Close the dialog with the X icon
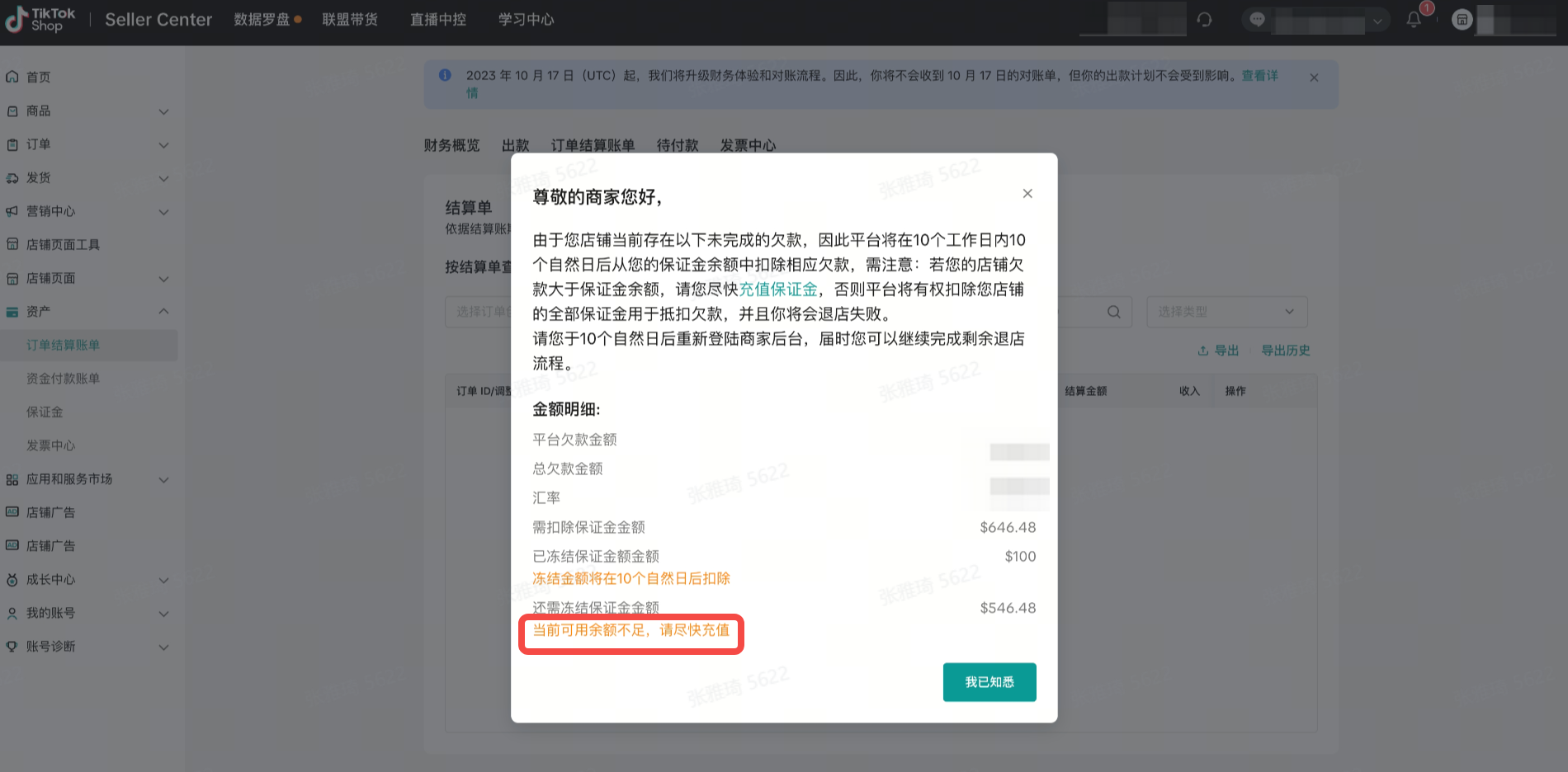Image resolution: width=1568 pixels, height=772 pixels. (1027, 194)
